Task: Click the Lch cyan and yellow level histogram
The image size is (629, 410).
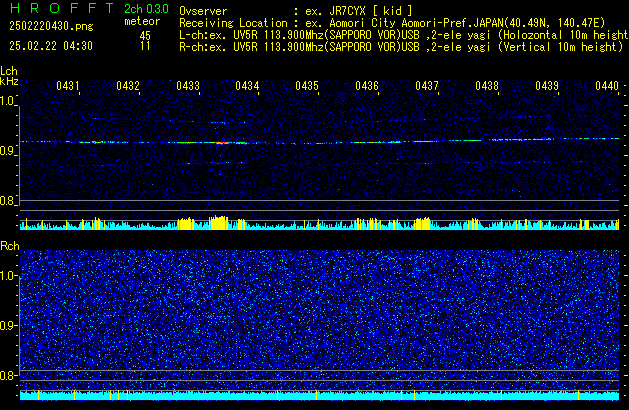Action: click(319, 223)
